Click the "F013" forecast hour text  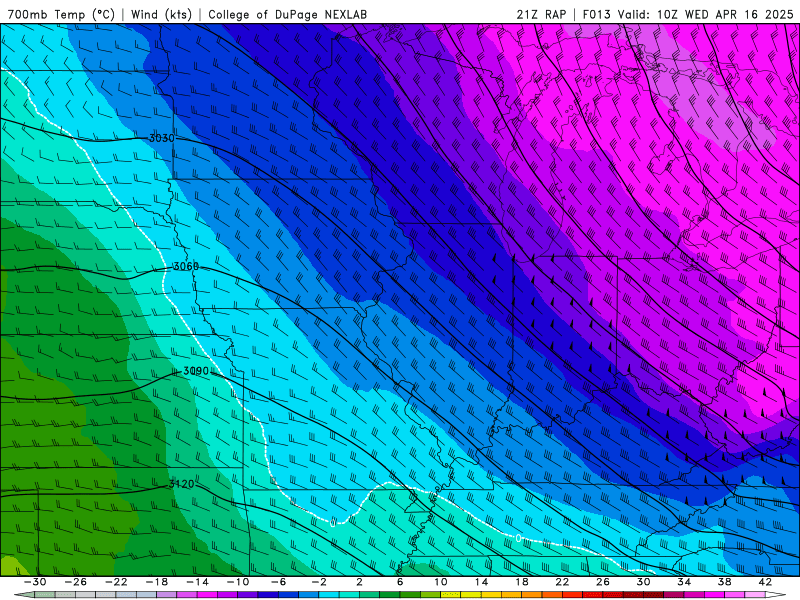pos(596,14)
